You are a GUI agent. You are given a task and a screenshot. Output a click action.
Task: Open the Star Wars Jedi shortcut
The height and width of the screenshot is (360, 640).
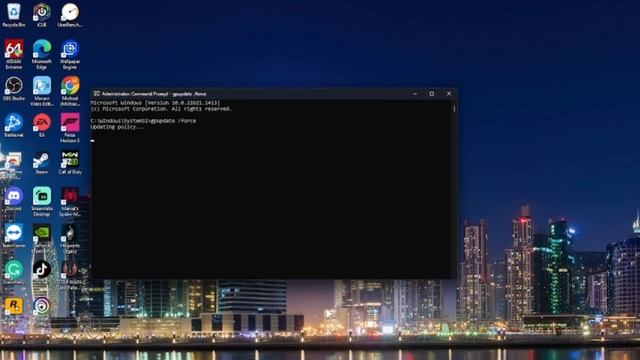(70, 275)
